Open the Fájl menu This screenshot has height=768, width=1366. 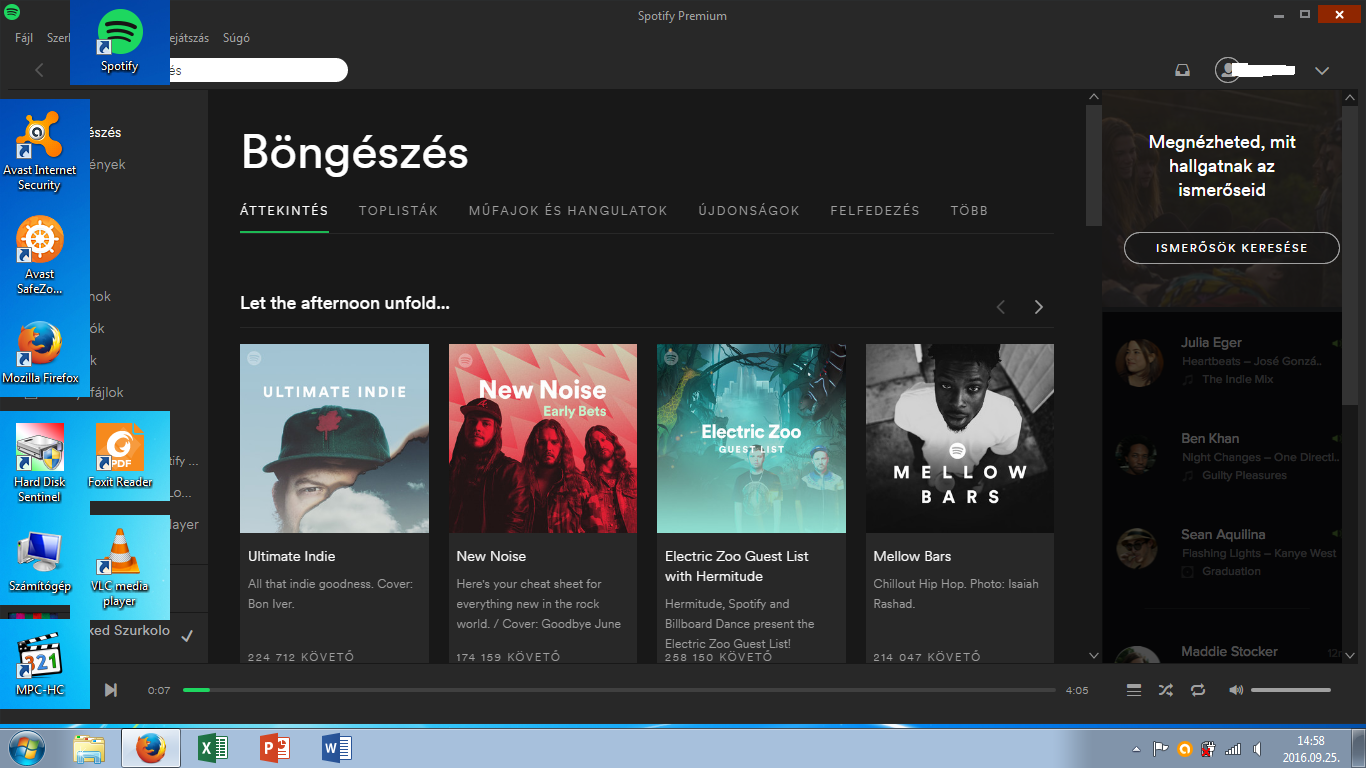click(x=24, y=38)
